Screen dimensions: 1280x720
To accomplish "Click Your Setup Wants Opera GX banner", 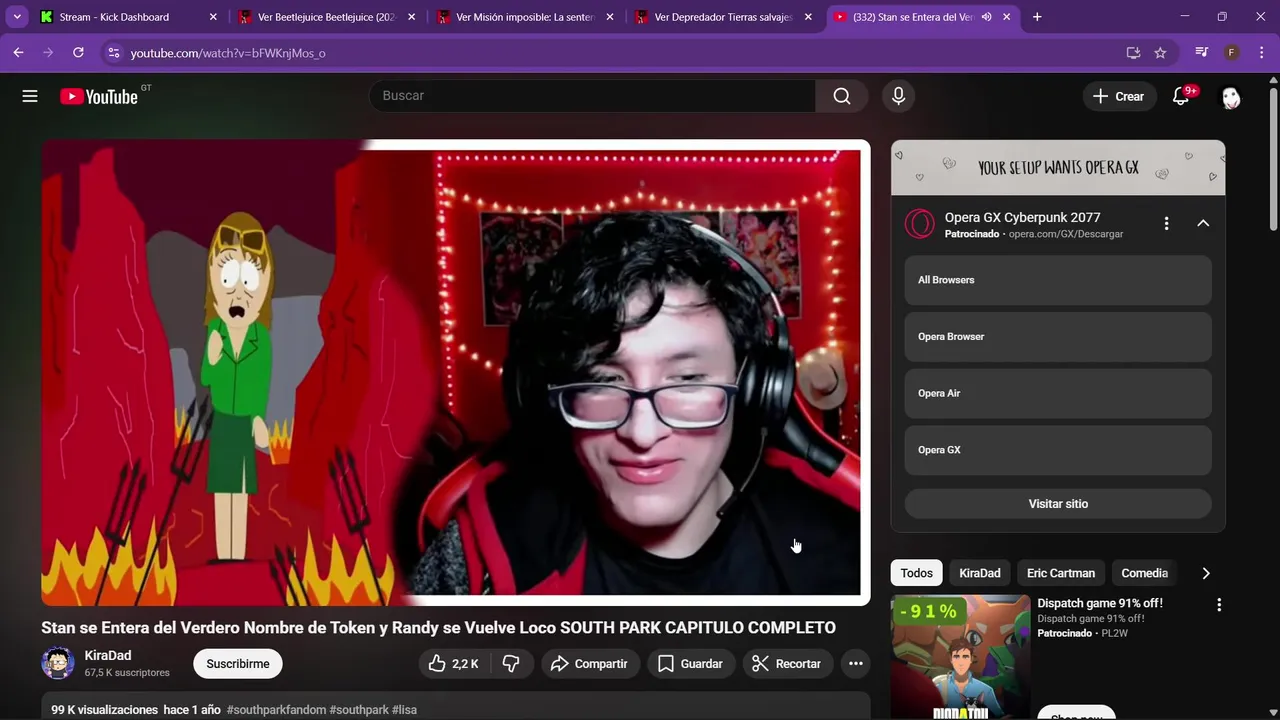I will 1058,168.
